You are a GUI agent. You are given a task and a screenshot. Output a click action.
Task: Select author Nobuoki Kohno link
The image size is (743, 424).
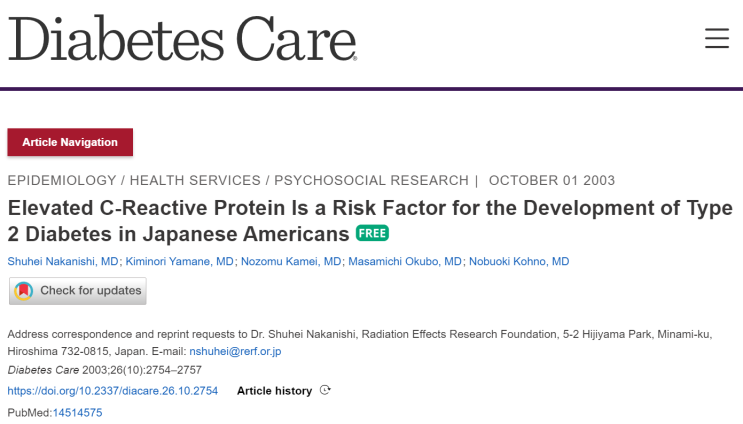(x=519, y=261)
